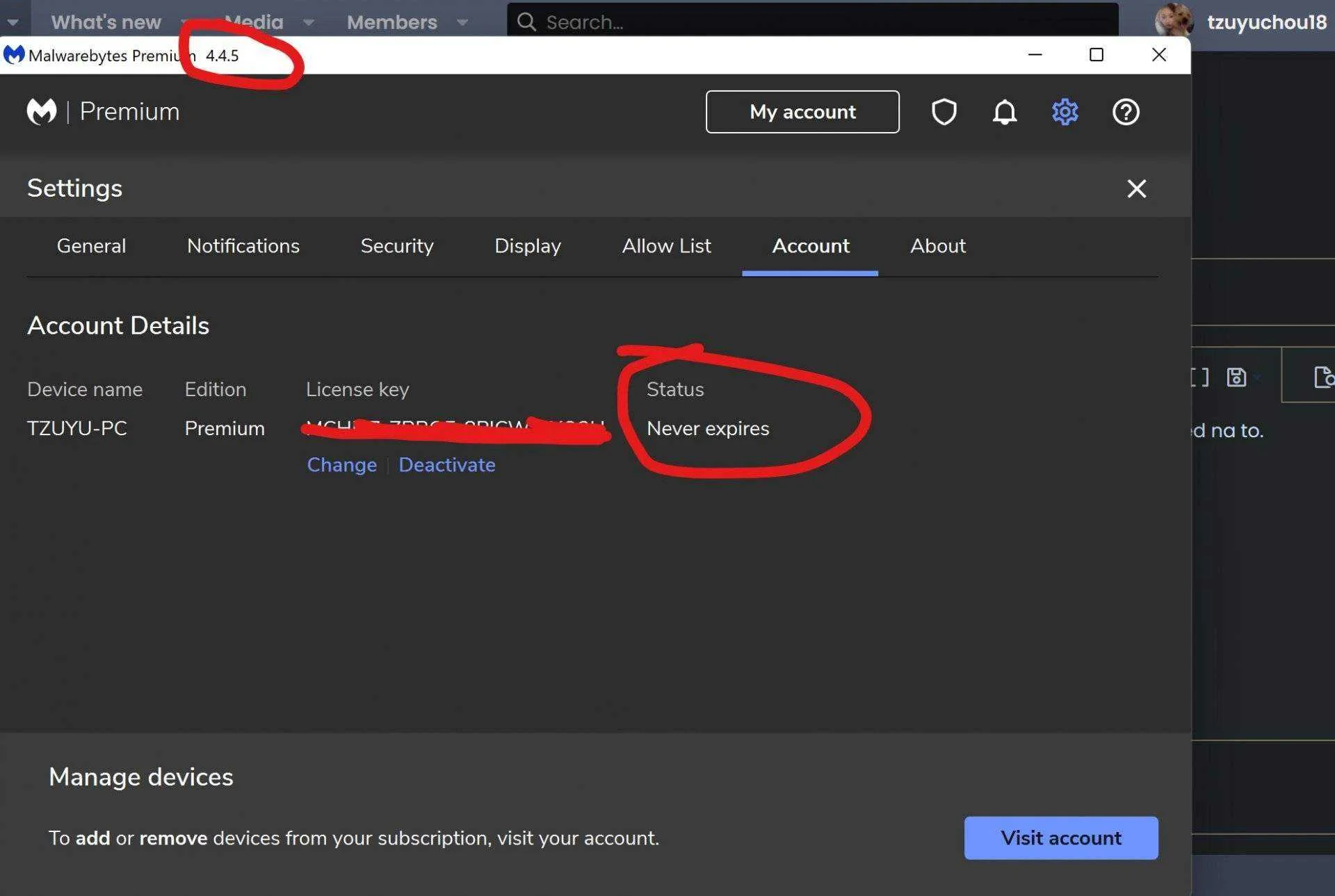Click the Premium edition value
1335x896 pixels.
[x=225, y=428]
